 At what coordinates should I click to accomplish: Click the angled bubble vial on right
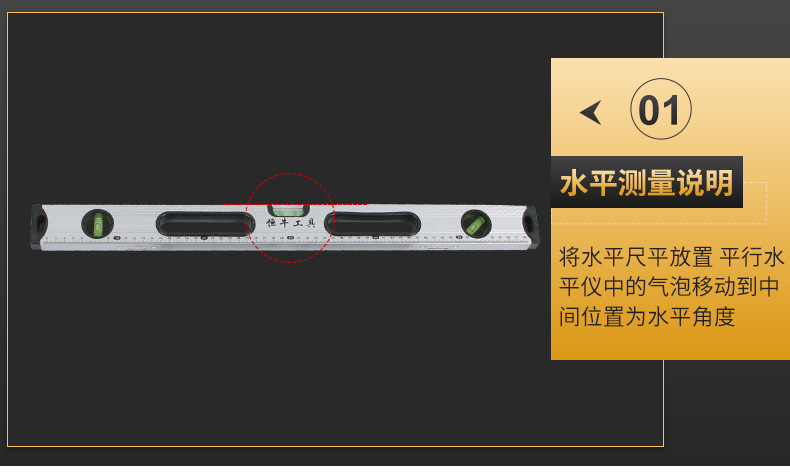476,224
